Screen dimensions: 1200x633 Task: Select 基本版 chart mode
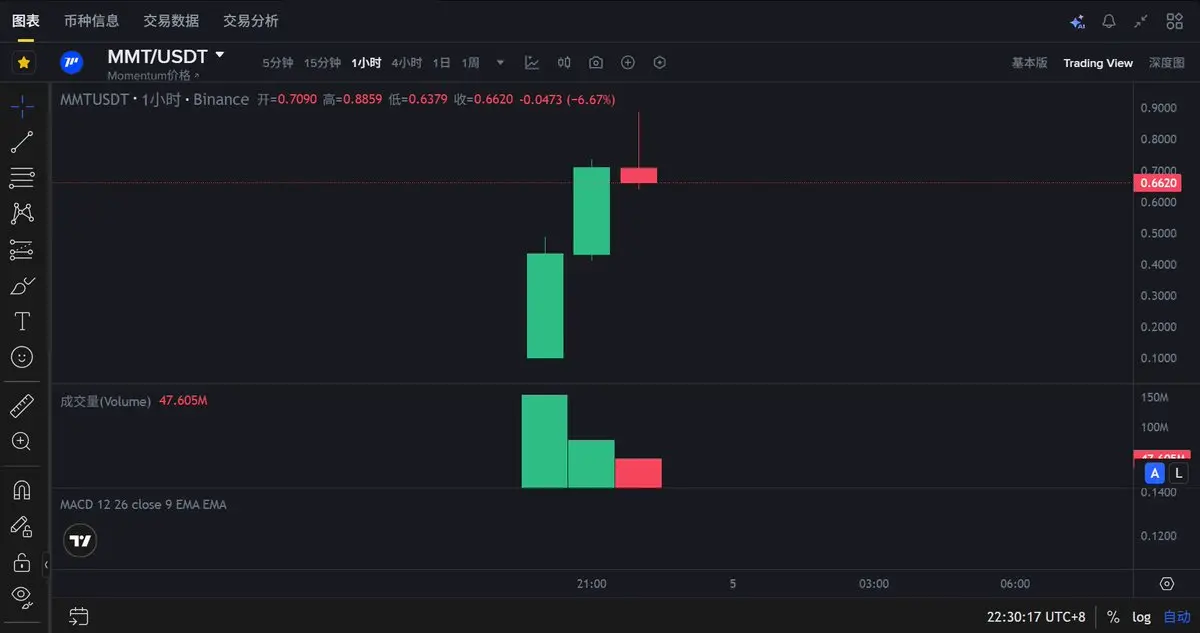pyautogui.click(x=1029, y=63)
